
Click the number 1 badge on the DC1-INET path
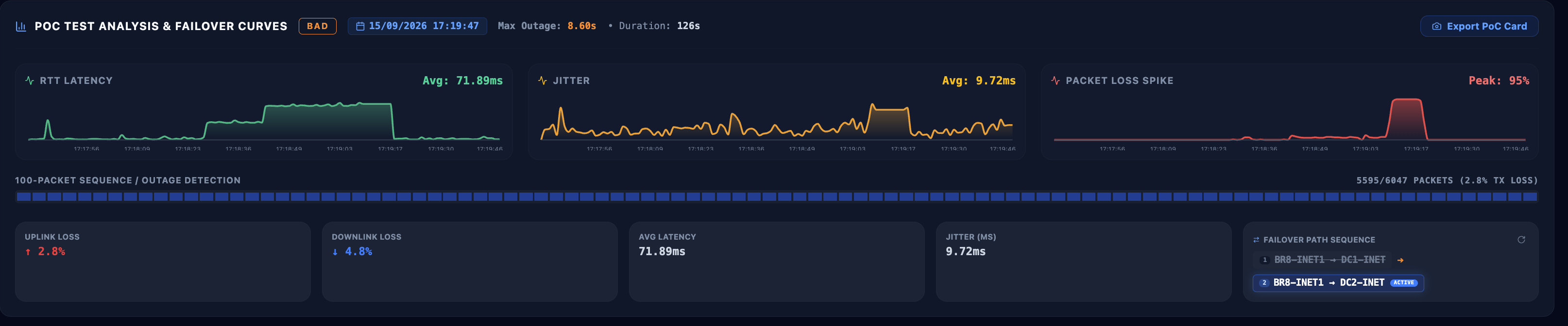coord(1264,260)
